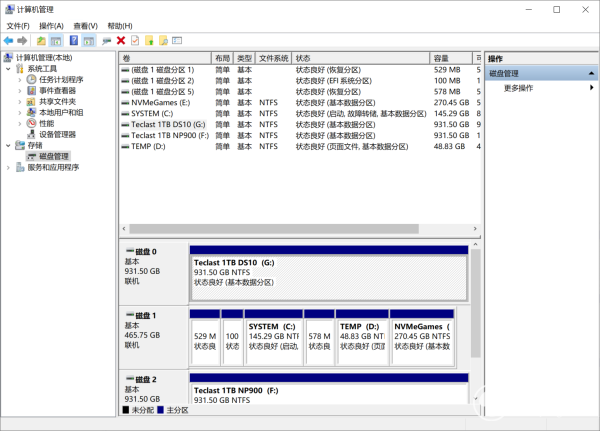Select the TEMP (D:) partition block
Screen dimensions: 600x431
362,337
